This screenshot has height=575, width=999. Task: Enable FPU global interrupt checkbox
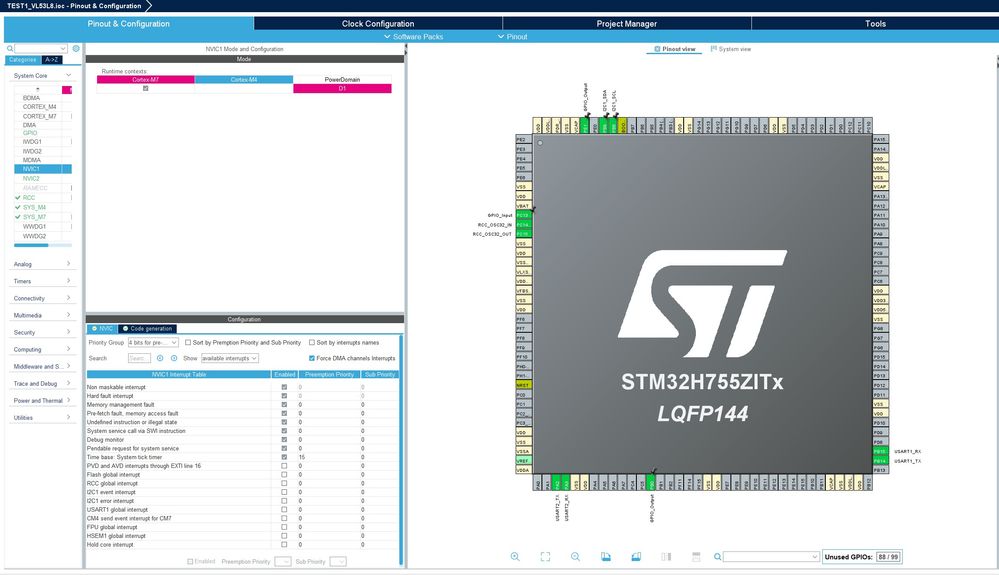point(284,527)
